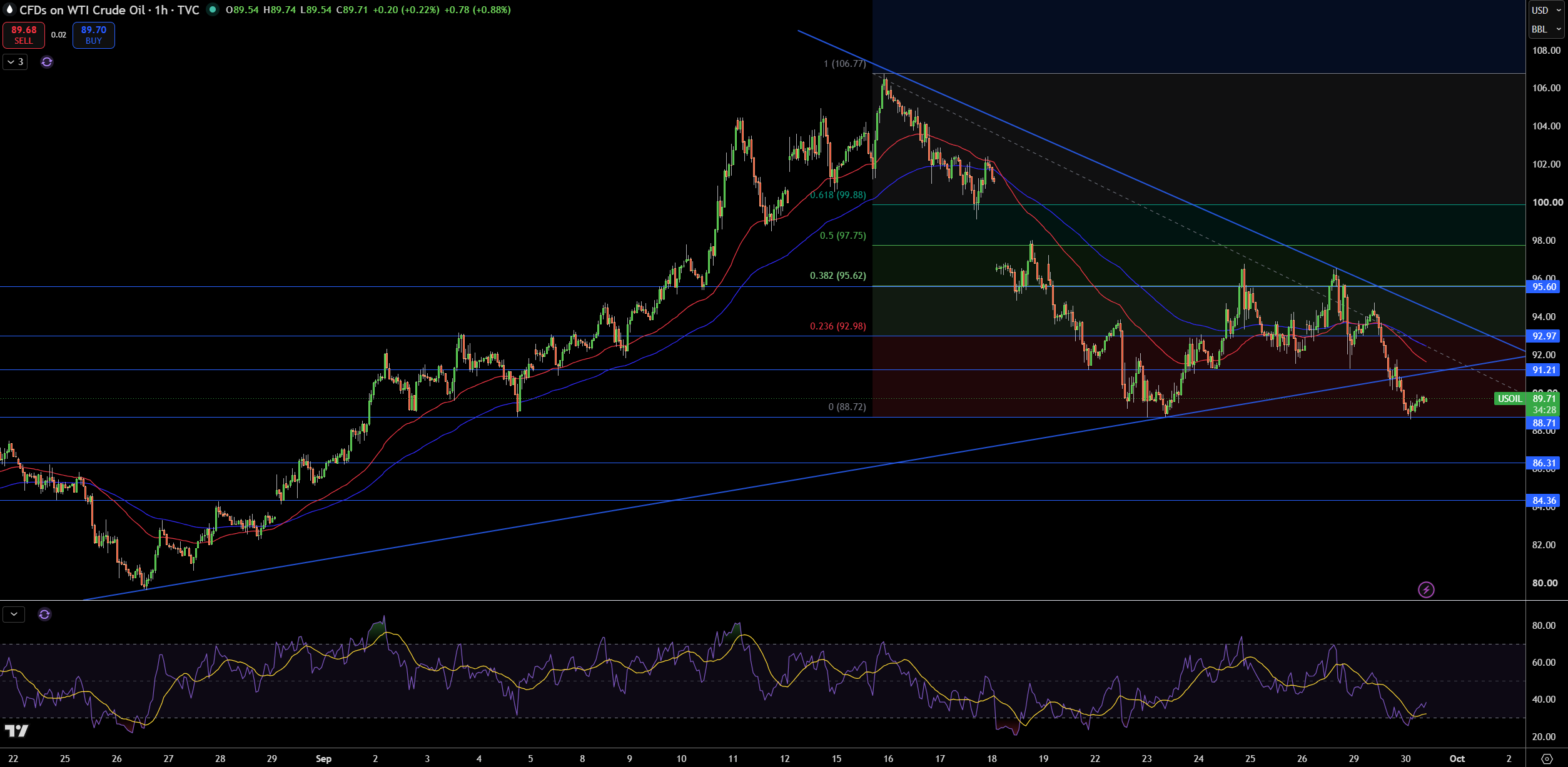Select the 88.71 price level label
Screen dimensions: 1568x767
[1543, 423]
